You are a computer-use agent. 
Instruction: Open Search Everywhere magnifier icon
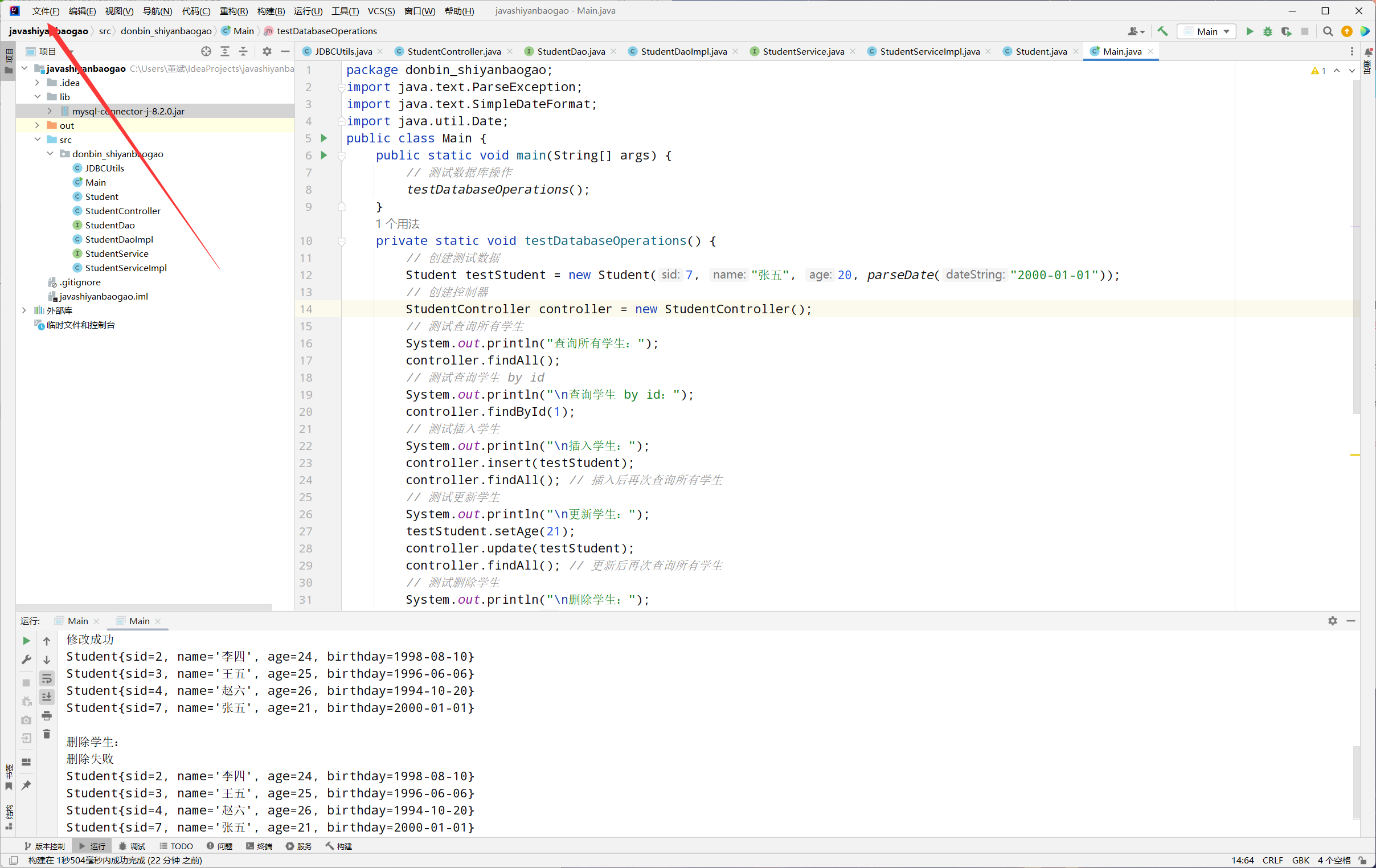pos(1328,31)
